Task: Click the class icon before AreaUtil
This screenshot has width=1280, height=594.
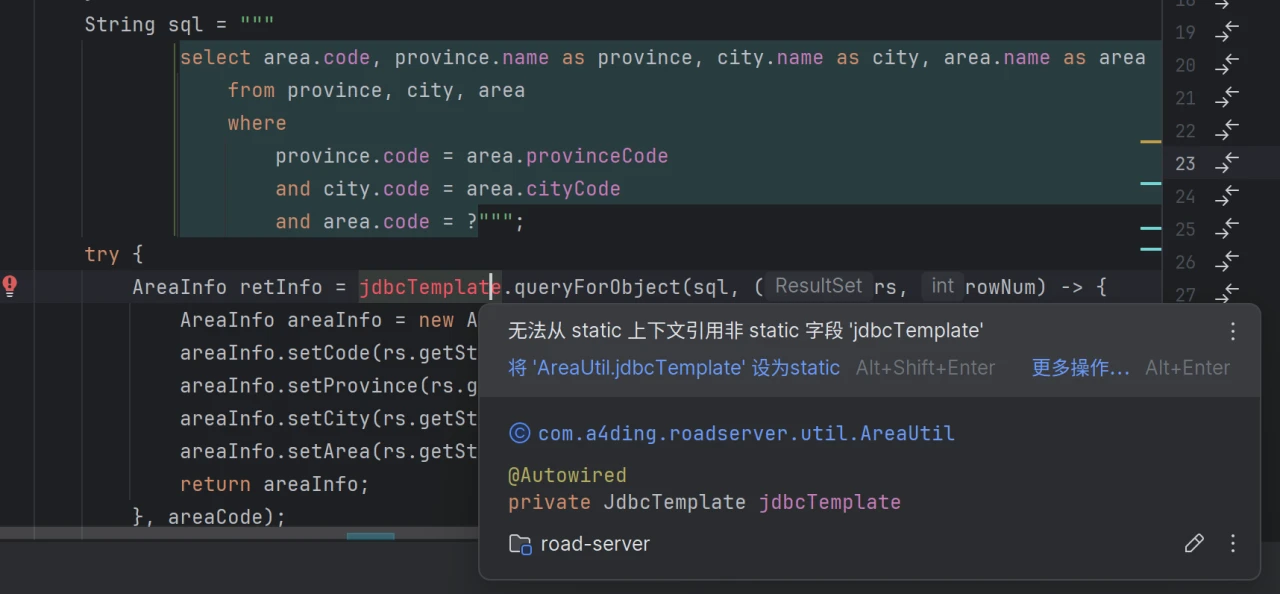Action: pos(519,433)
